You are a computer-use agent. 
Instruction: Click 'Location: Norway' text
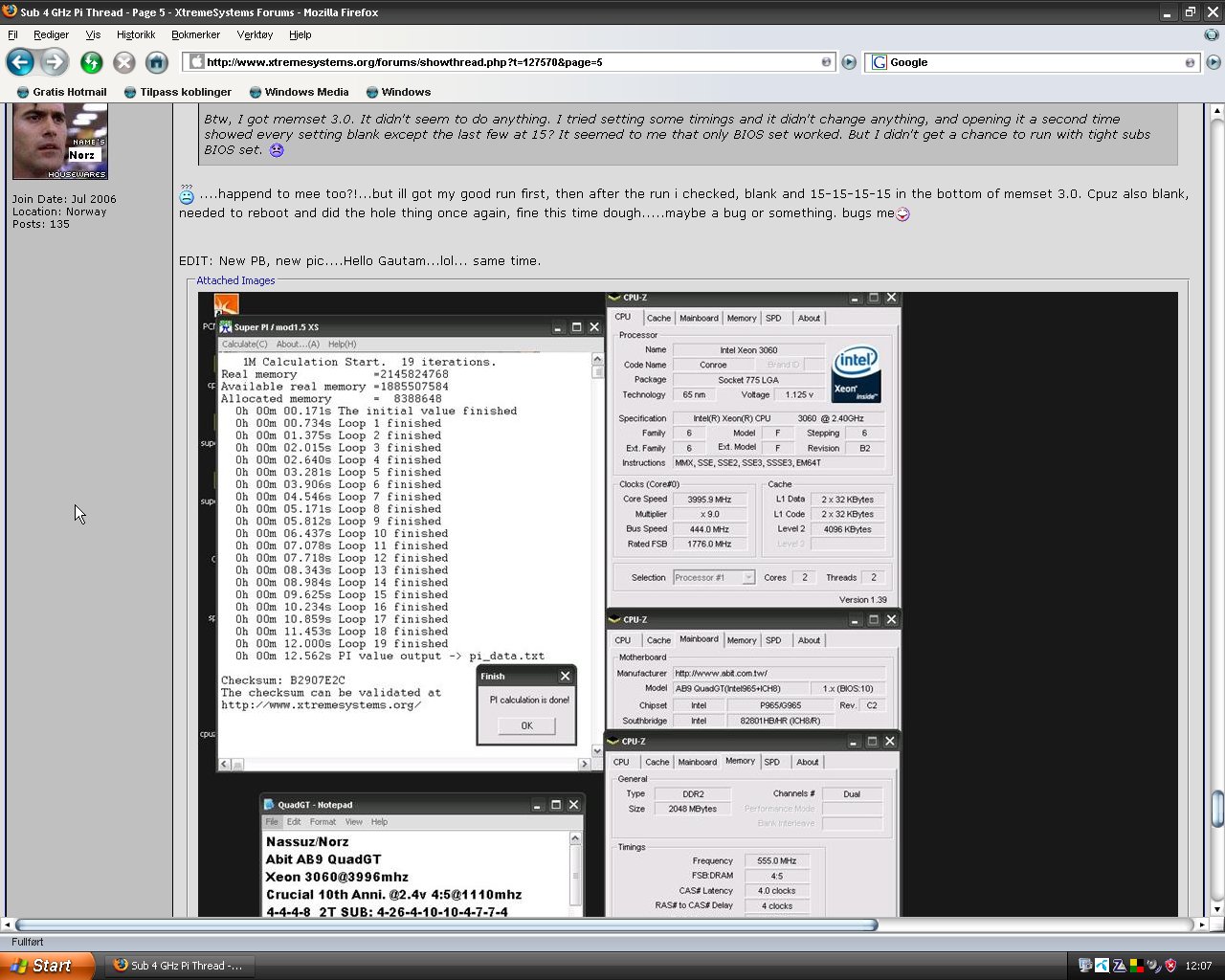[59, 212]
